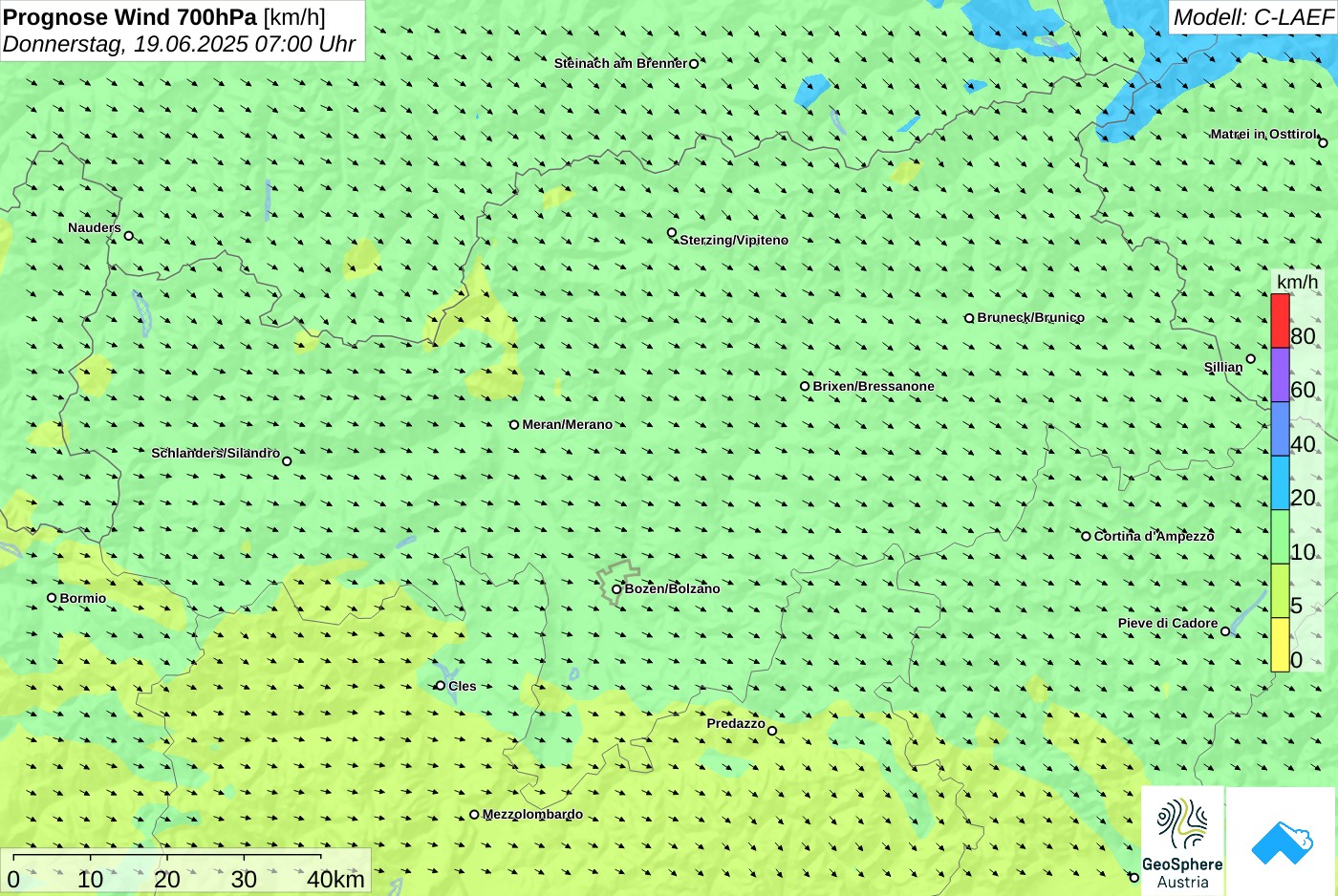This screenshot has width=1338, height=896.
Task: Select the 'Pieve di Cadore' town label
Action: (1168, 623)
